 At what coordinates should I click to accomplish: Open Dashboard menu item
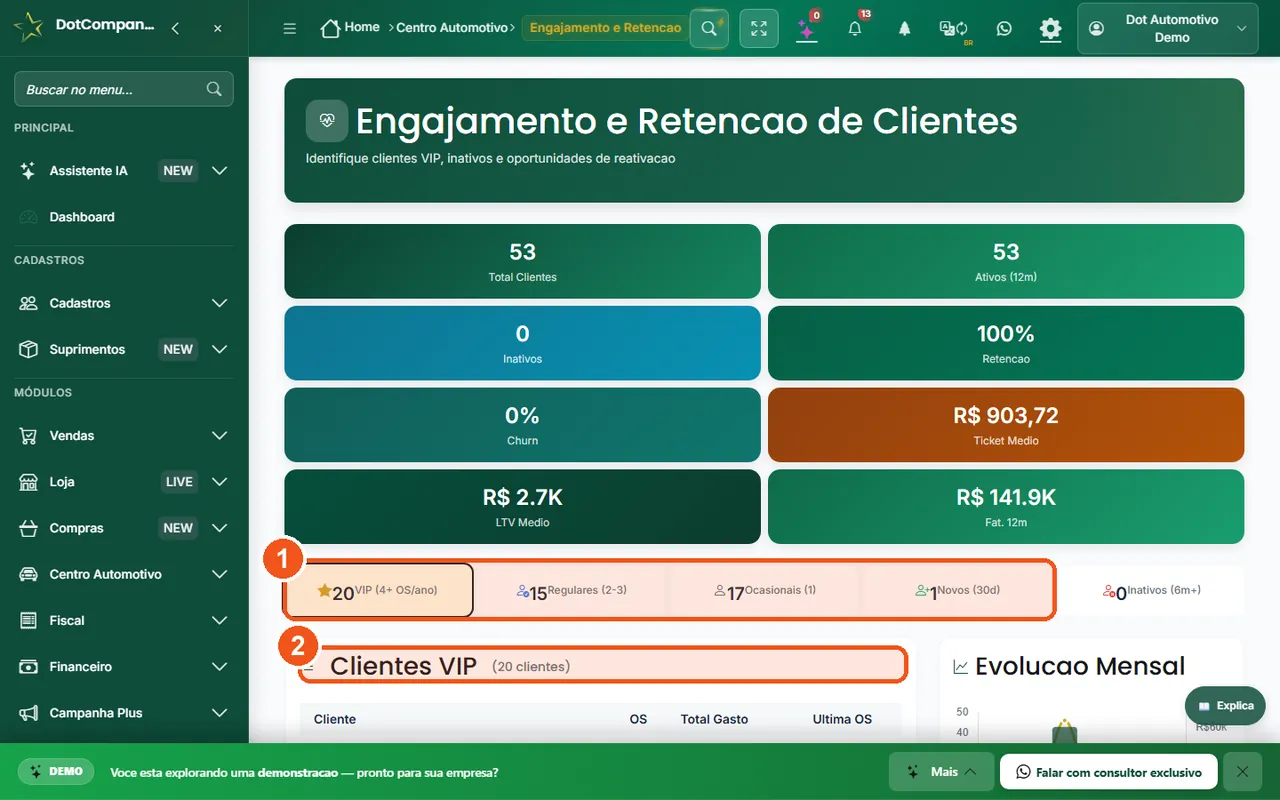coord(125,217)
